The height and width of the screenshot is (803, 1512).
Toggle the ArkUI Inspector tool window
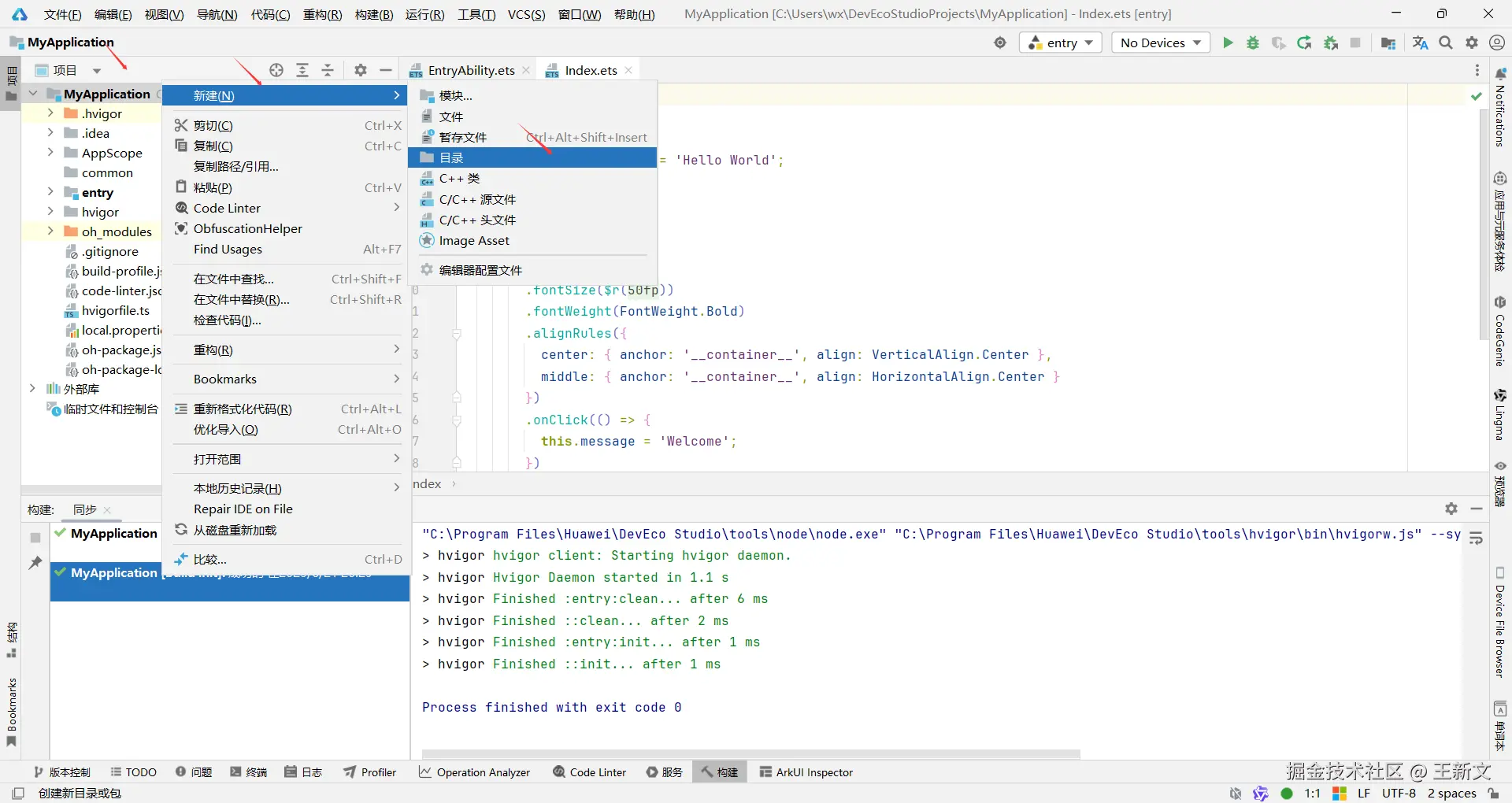806,772
